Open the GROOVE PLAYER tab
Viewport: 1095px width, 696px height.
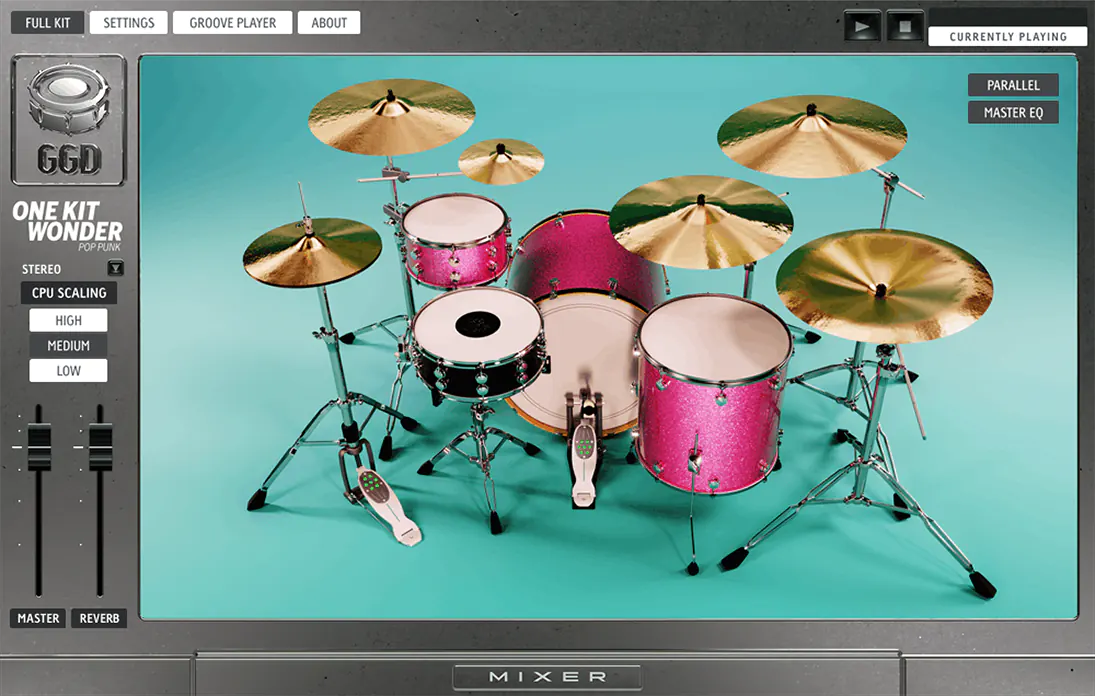coord(232,21)
